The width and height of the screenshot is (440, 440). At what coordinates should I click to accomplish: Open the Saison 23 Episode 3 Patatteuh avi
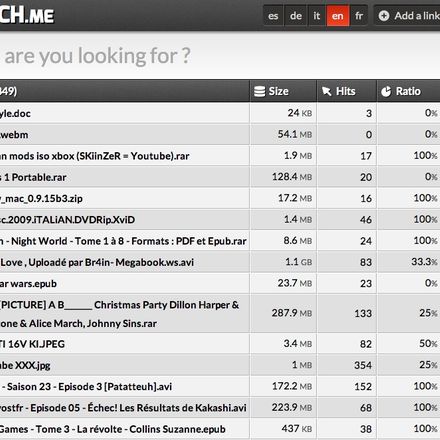point(86,387)
